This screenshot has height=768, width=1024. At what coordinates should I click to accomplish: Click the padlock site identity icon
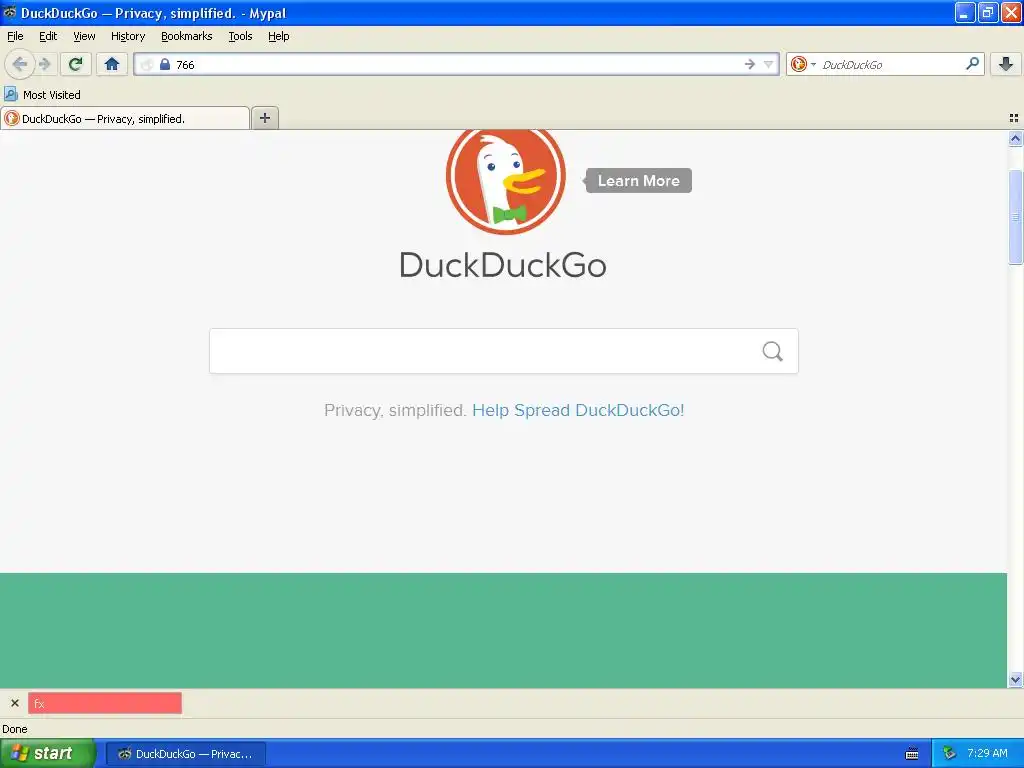(x=165, y=64)
